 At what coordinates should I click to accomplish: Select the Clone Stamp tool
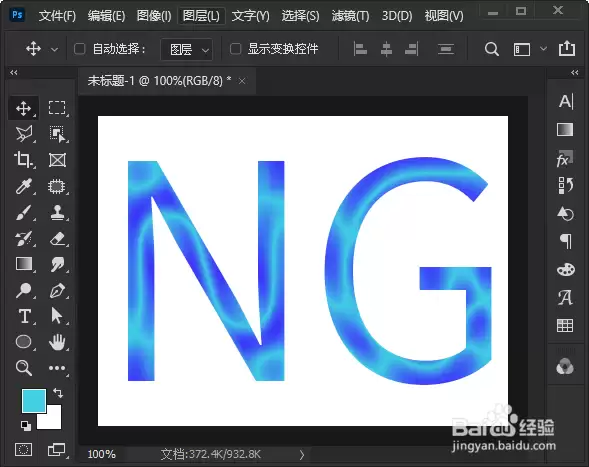click(57, 213)
